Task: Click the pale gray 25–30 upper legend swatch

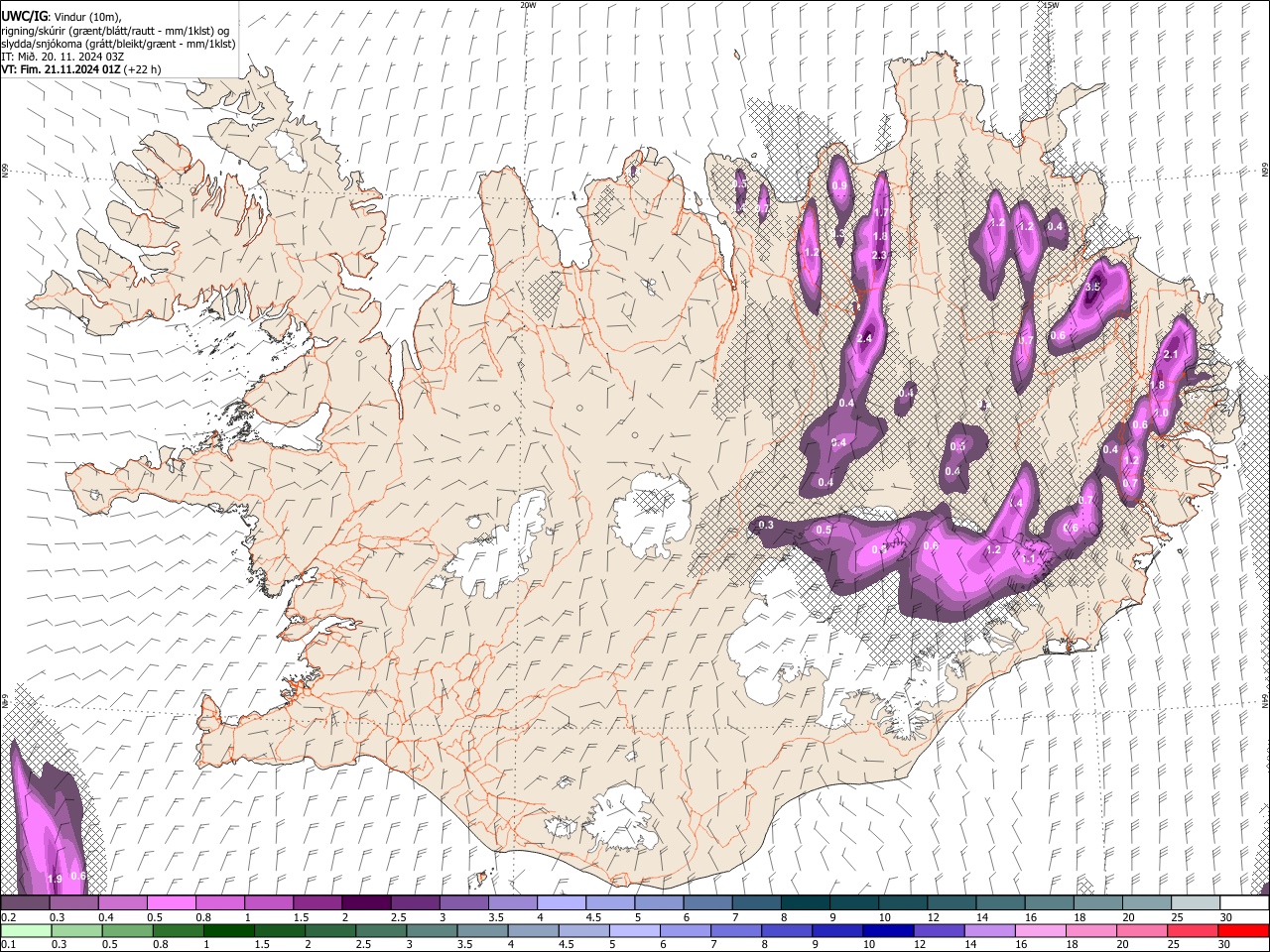Action: click(1195, 903)
